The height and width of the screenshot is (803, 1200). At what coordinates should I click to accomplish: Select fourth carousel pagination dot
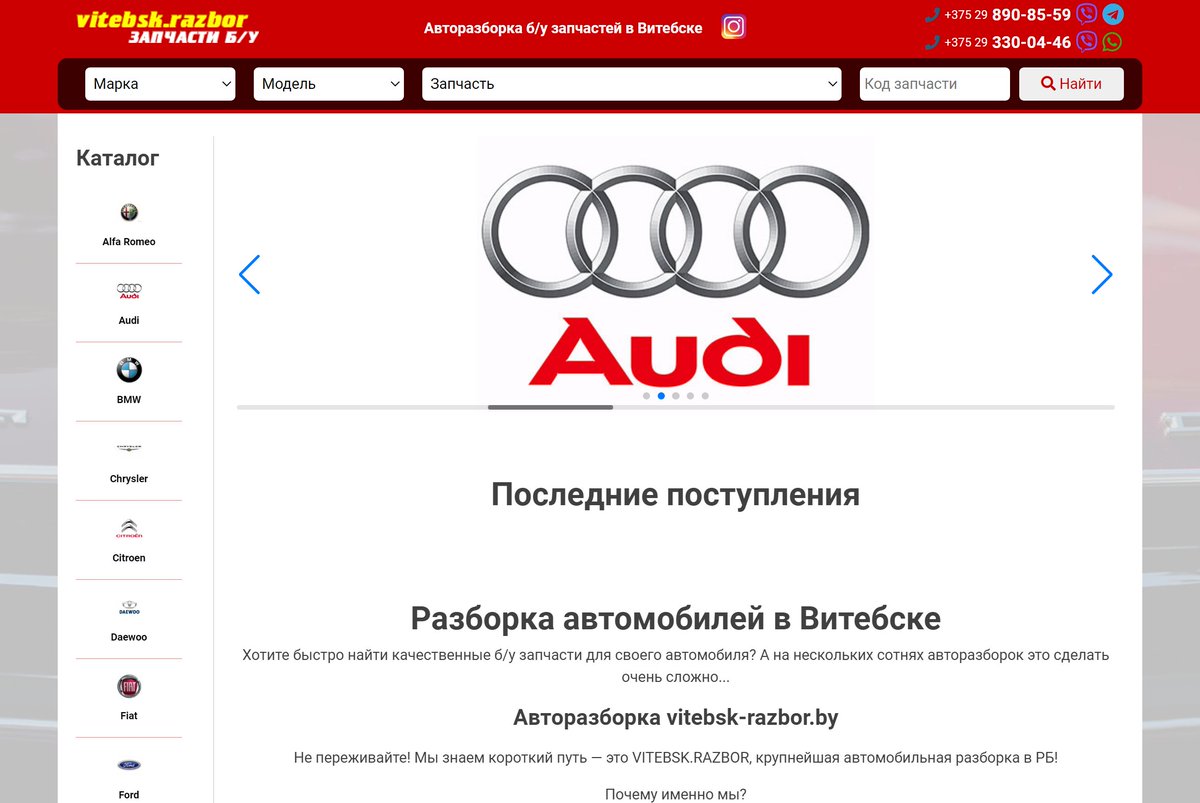690,396
